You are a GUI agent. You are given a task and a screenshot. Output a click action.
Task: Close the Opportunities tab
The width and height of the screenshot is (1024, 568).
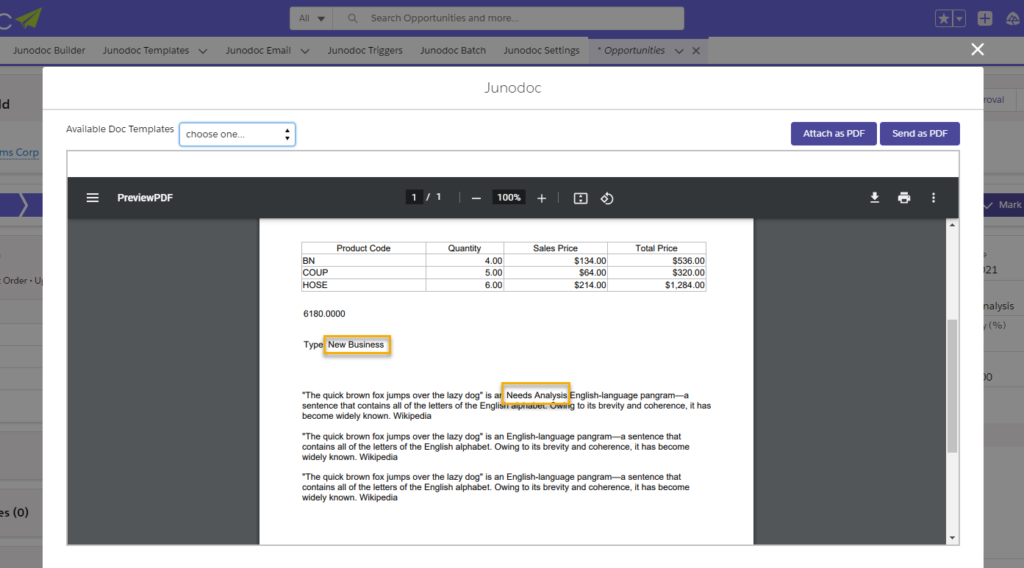tap(696, 51)
